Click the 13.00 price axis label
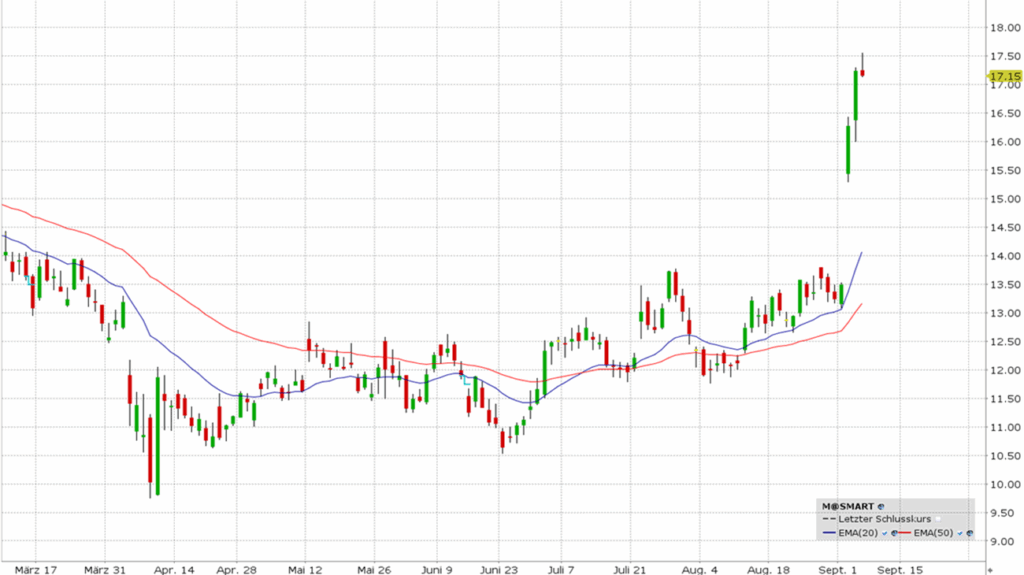The width and height of the screenshot is (1024, 575). (1006, 313)
